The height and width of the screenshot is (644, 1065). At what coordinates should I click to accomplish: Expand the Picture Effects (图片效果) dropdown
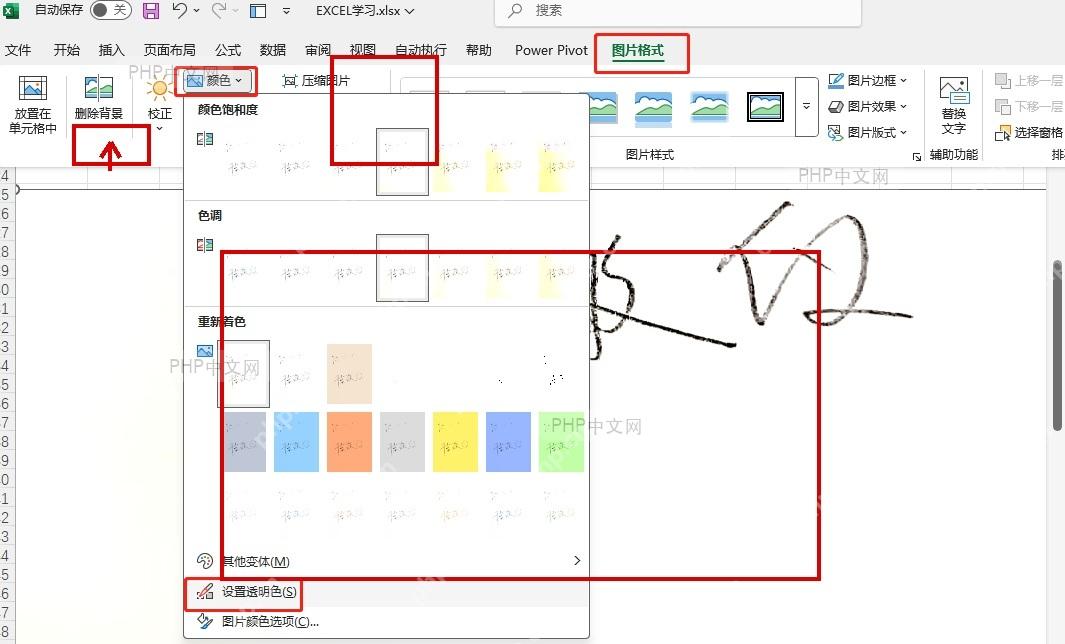click(867, 107)
